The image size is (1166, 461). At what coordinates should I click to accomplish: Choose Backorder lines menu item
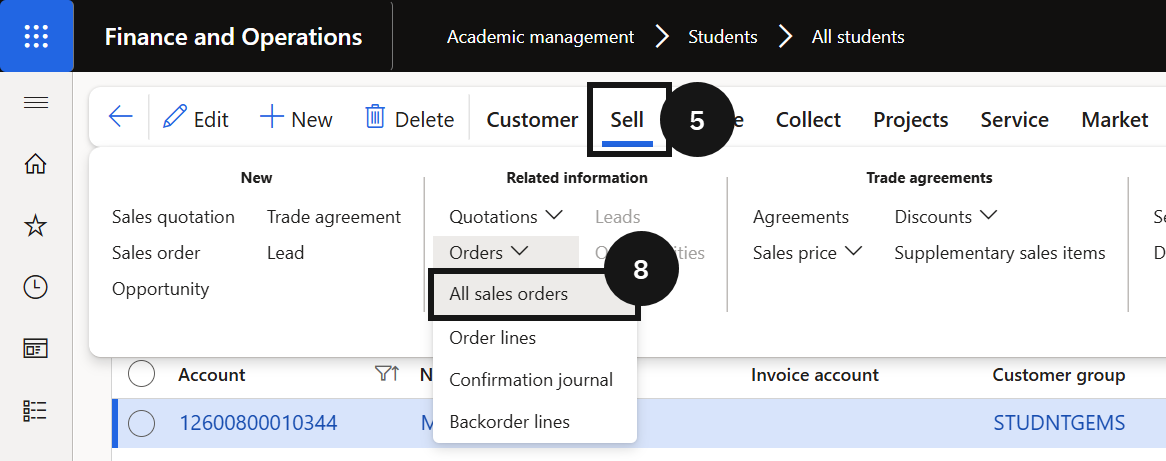[534, 422]
